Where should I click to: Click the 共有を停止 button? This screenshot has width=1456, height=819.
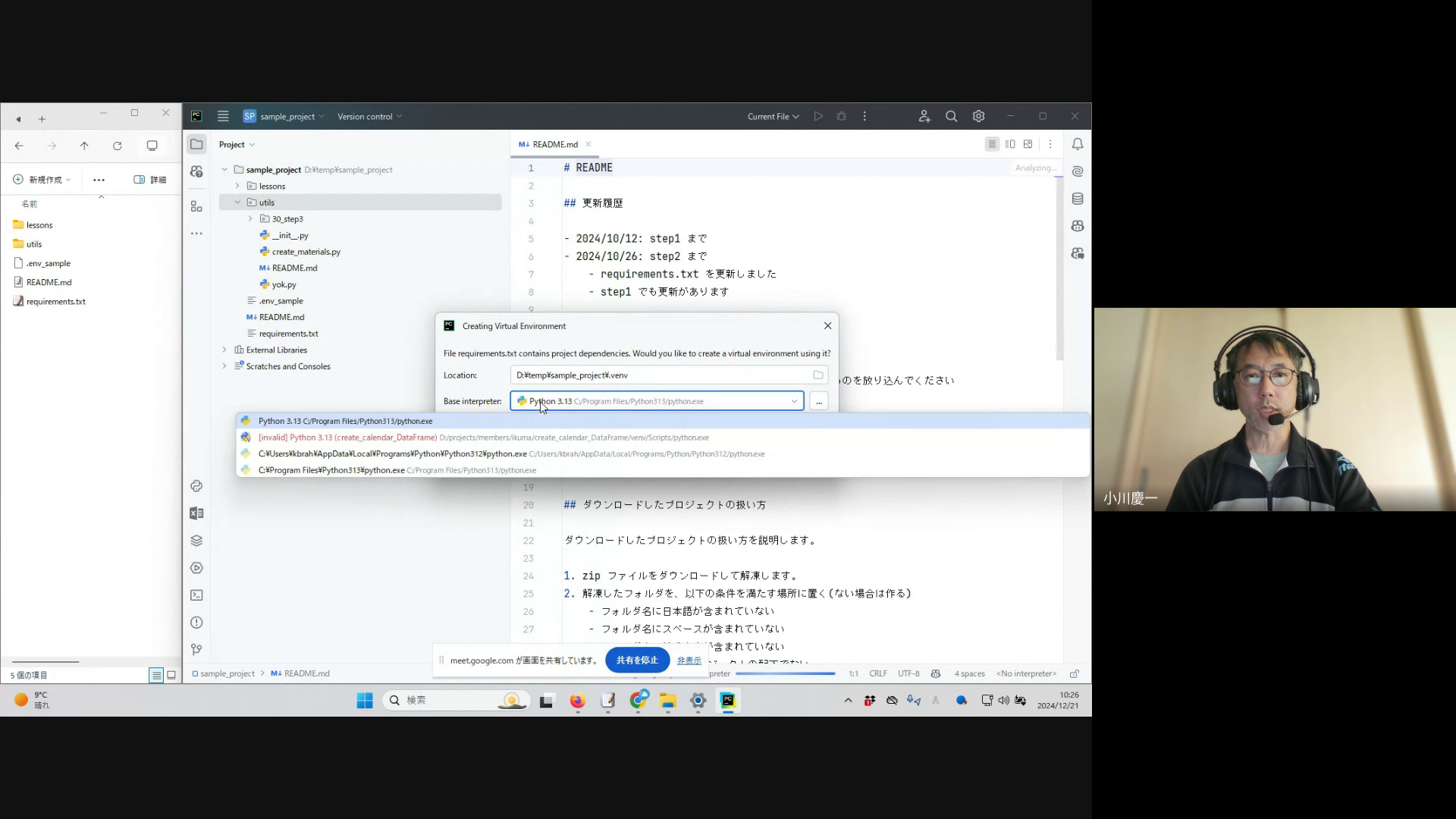[637, 661]
